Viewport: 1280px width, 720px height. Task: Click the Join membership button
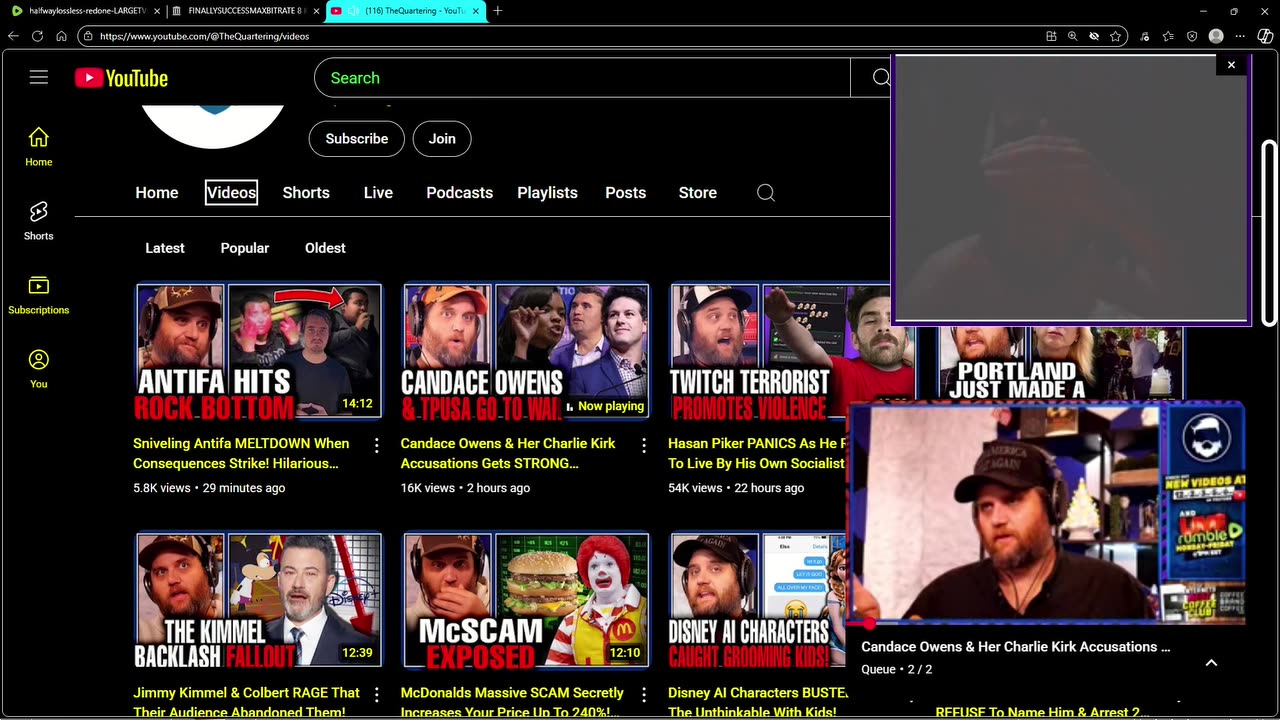click(x=442, y=139)
